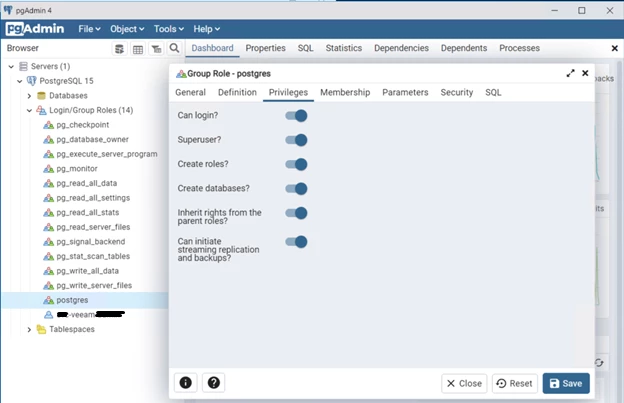Open the Help menu
The image size is (624, 403).
pyautogui.click(x=207, y=29)
